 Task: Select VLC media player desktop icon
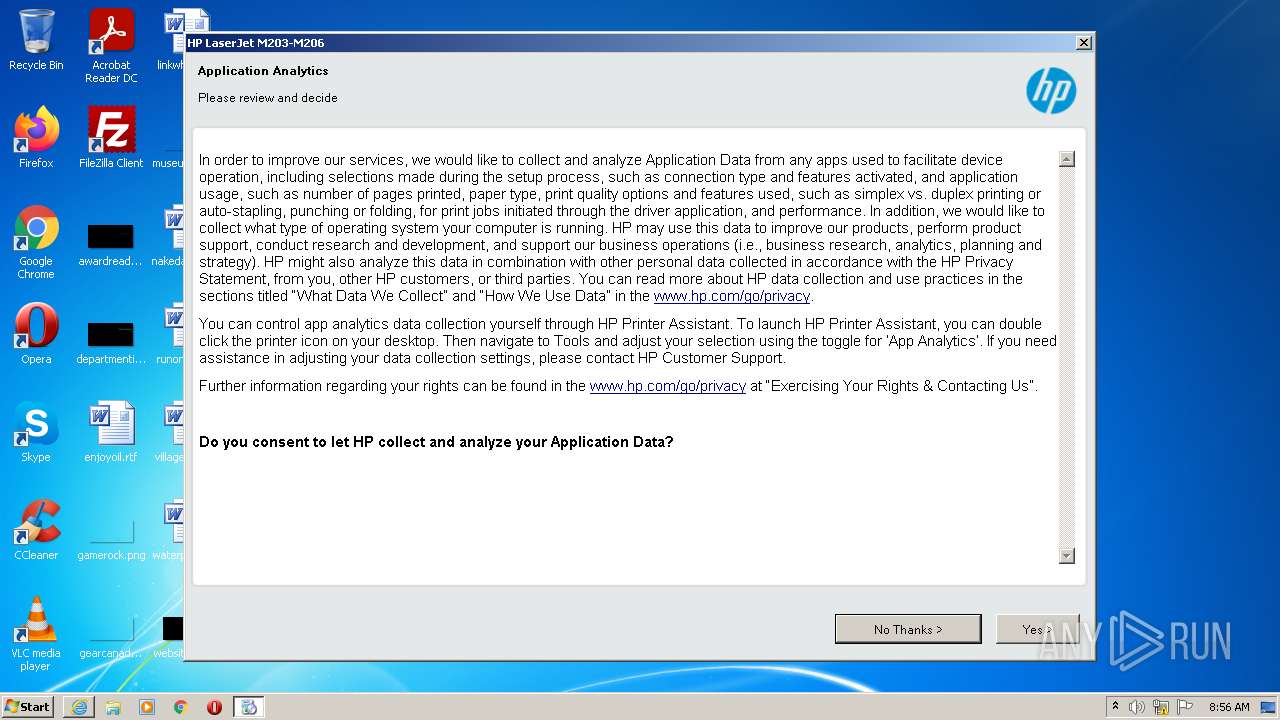pyautogui.click(x=36, y=634)
